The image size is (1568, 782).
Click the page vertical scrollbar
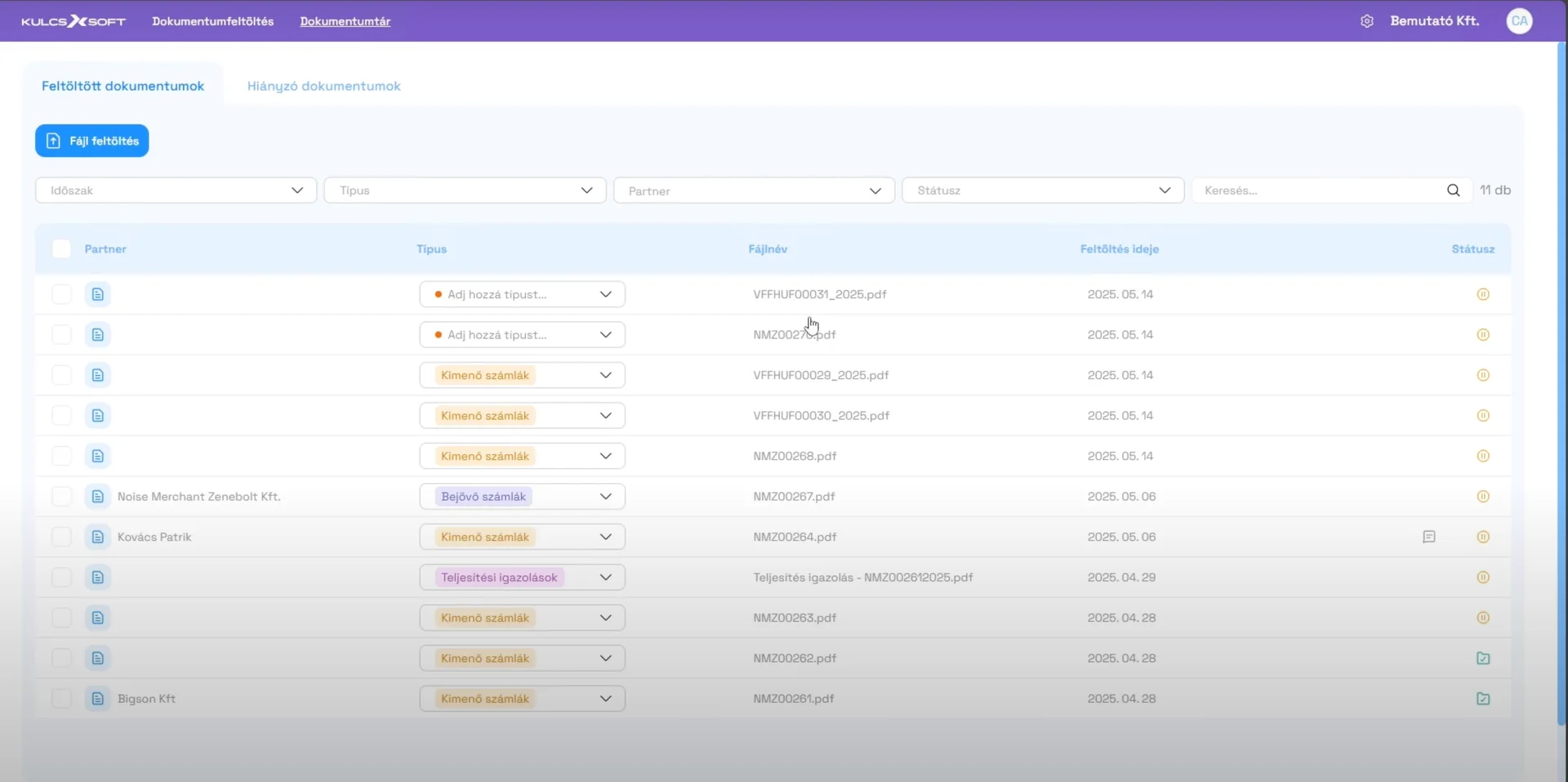[1562, 384]
